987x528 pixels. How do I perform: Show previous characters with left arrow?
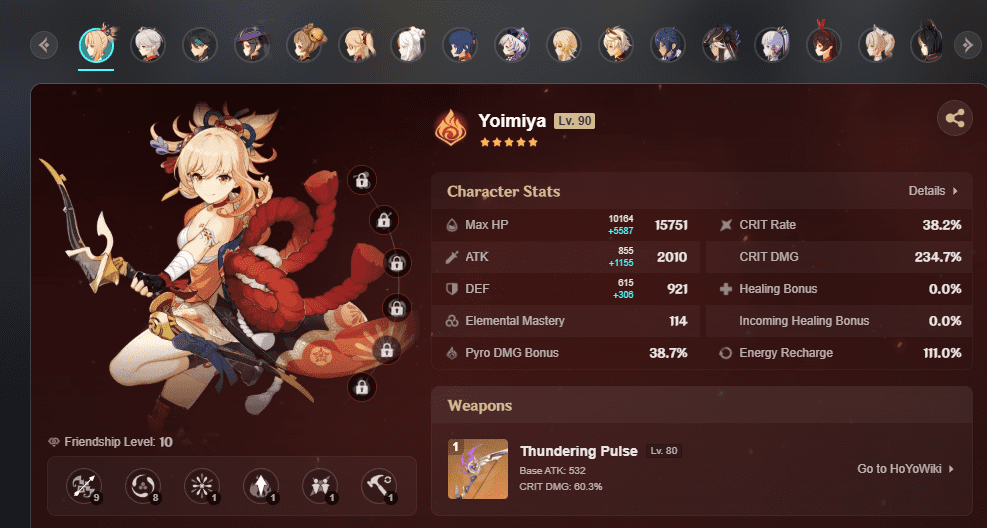click(x=44, y=45)
